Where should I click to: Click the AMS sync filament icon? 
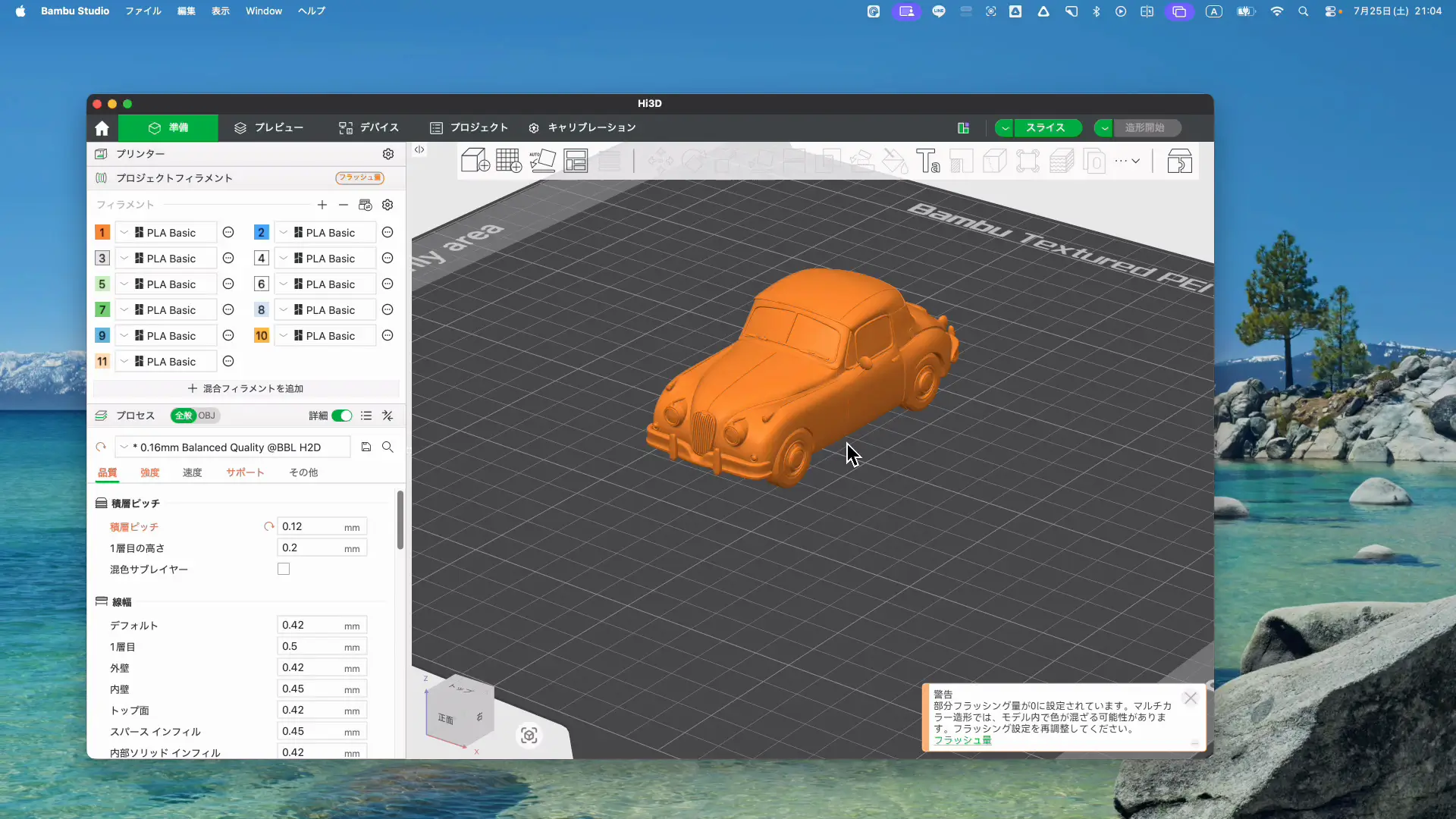pos(366,205)
